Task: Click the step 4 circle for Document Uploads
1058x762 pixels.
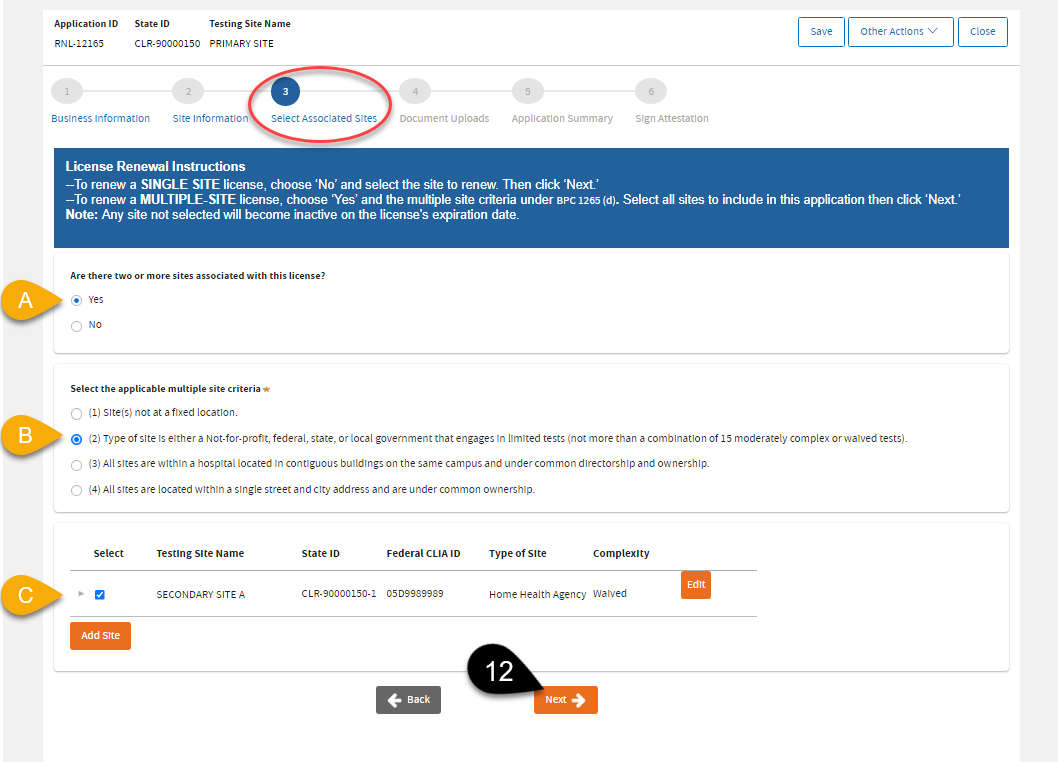Action: 414,91
